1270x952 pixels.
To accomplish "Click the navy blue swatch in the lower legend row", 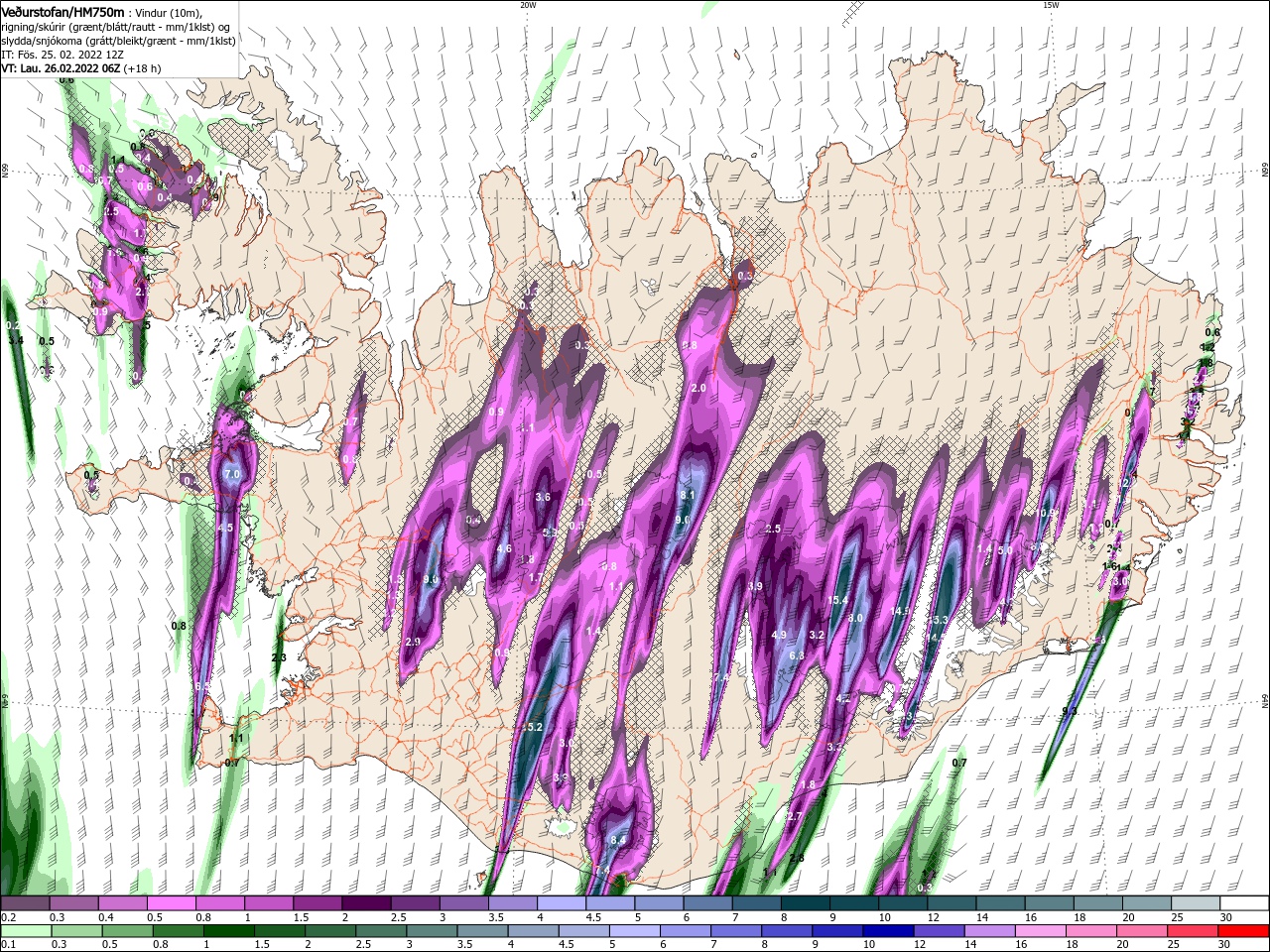I will (x=886, y=930).
